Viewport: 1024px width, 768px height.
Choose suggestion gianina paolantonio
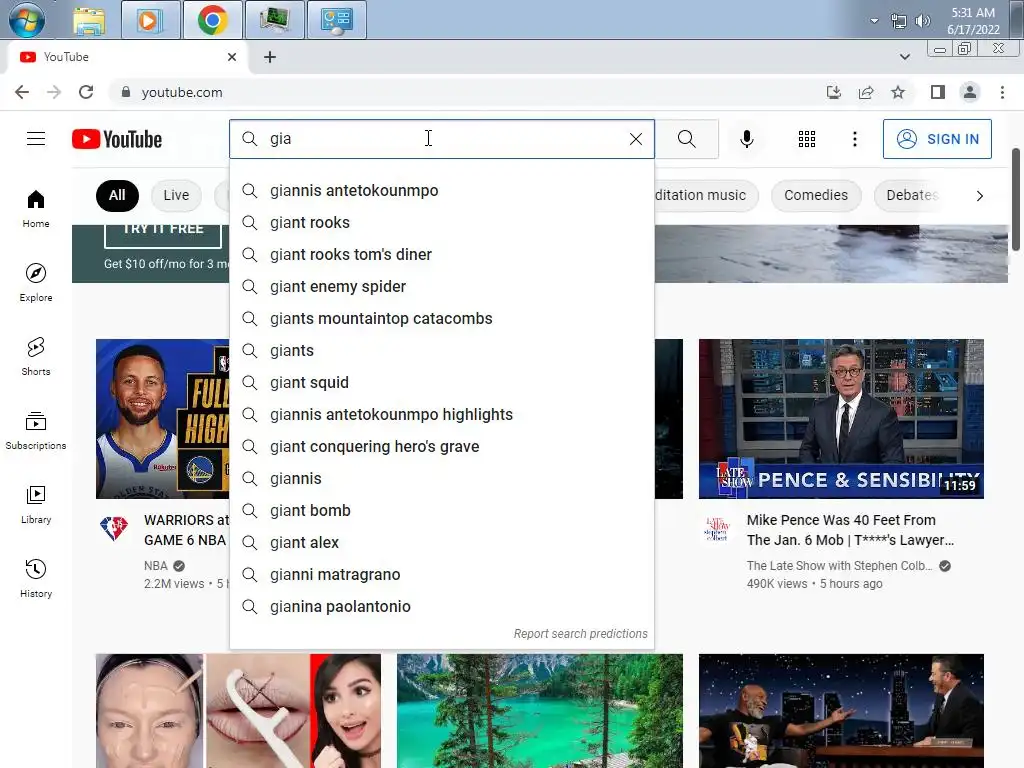point(441,607)
